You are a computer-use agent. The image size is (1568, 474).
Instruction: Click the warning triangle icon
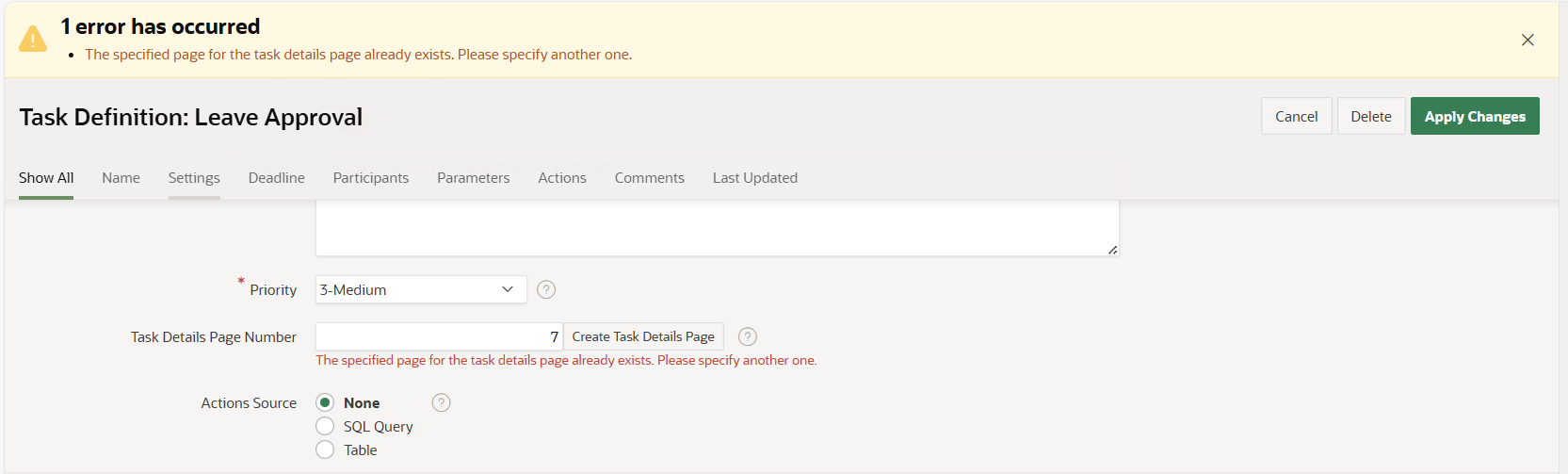(33, 40)
